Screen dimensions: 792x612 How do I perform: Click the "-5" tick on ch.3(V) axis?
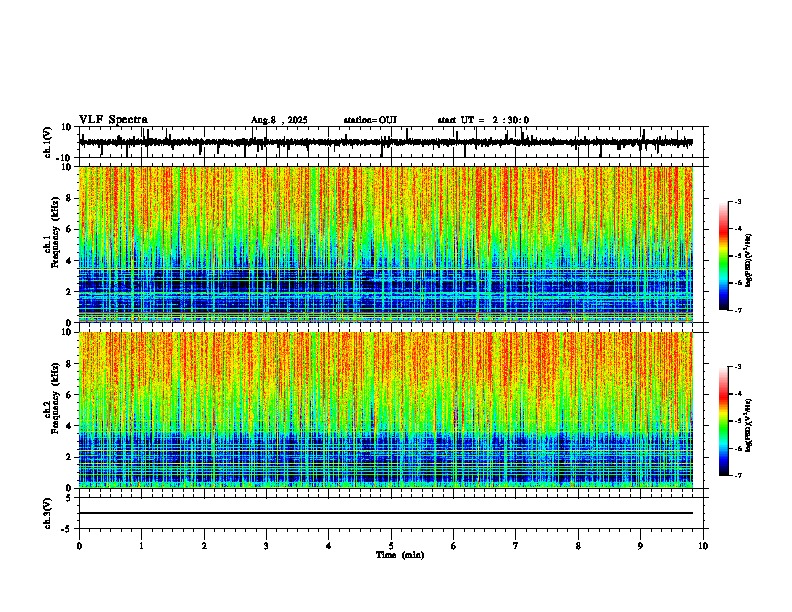(x=67, y=529)
